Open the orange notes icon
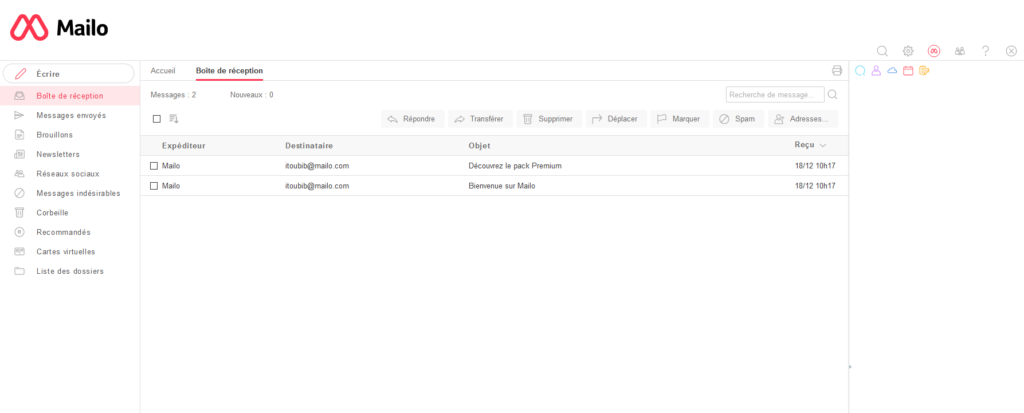Viewport: 1024px width, 413px height. click(x=924, y=71)
